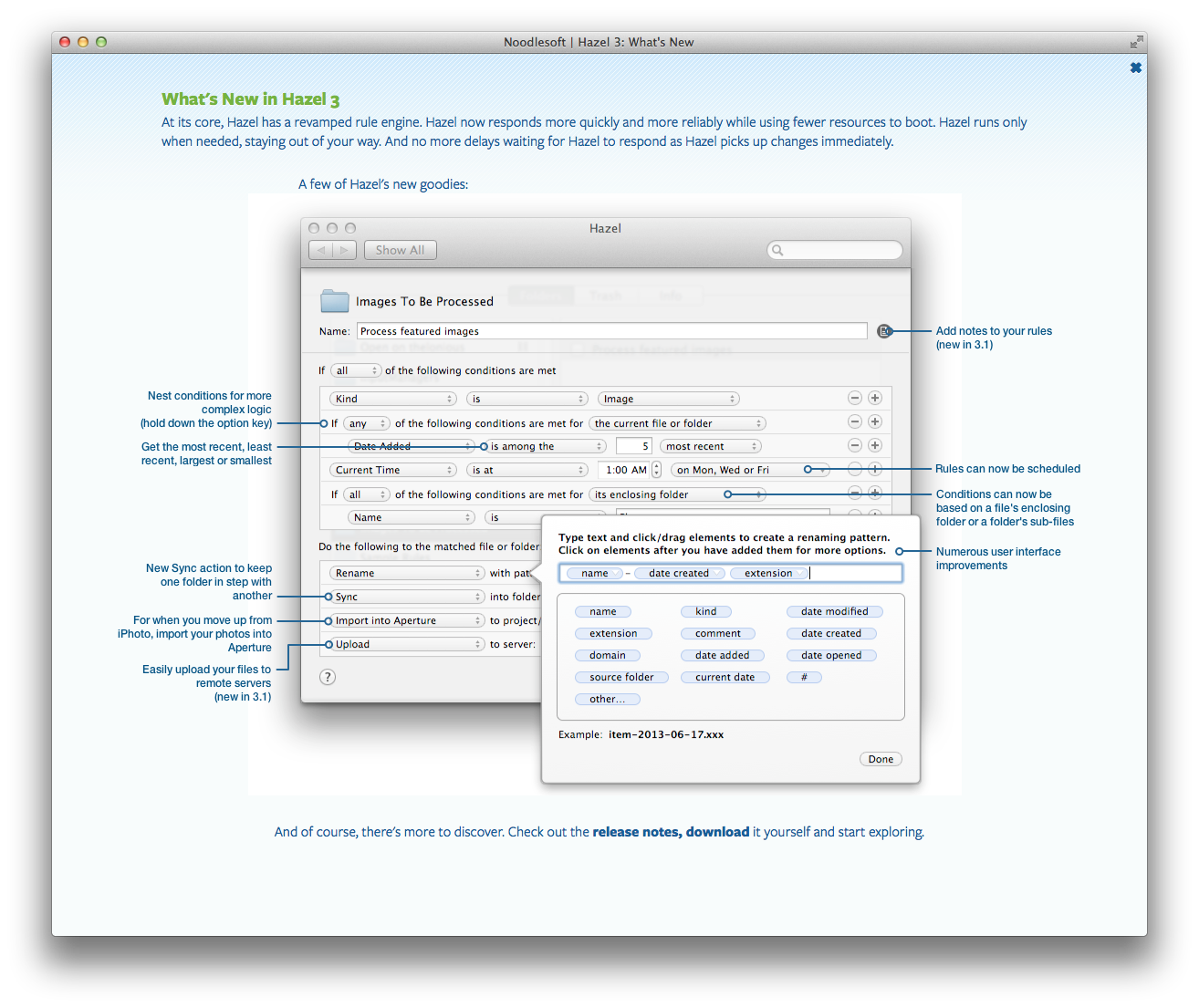Click the 'What's New in Hazel 3' heading
1199x1008 pixels.
[251, 99]
